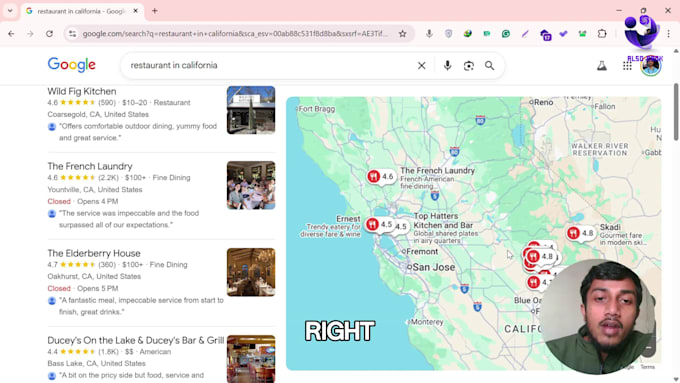The image size is (680, 383).
Task: Go back using browser back arrow
Action: point(11,34)
